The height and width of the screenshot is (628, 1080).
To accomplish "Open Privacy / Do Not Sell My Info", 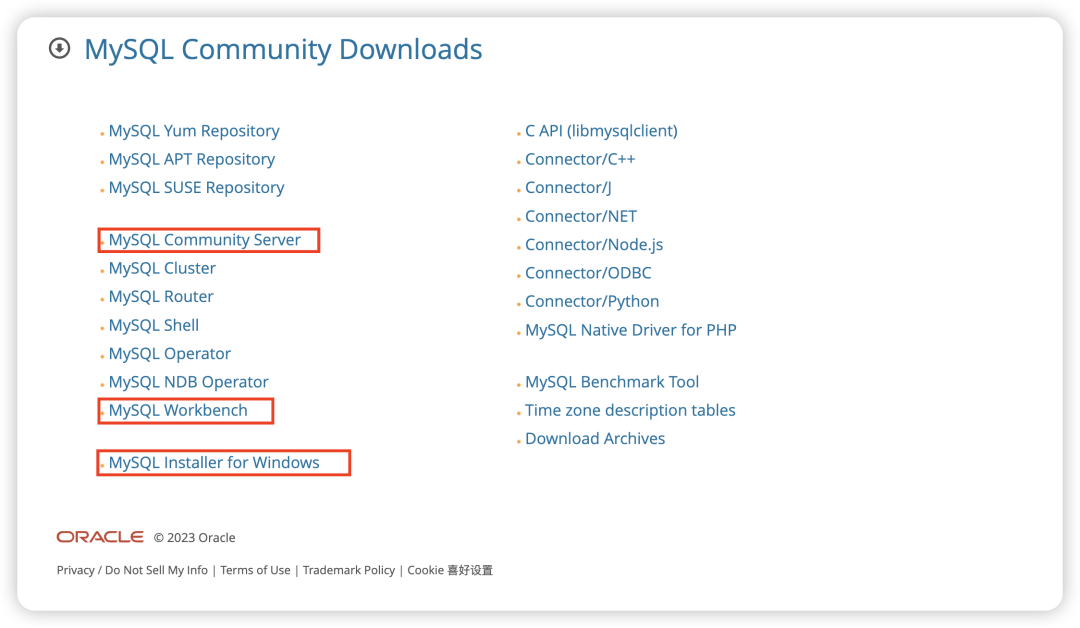I will (132, 570).
